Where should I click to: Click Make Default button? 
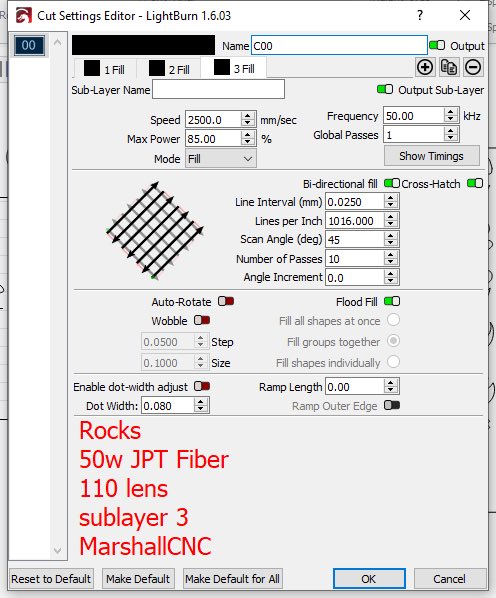coord(138,579)
